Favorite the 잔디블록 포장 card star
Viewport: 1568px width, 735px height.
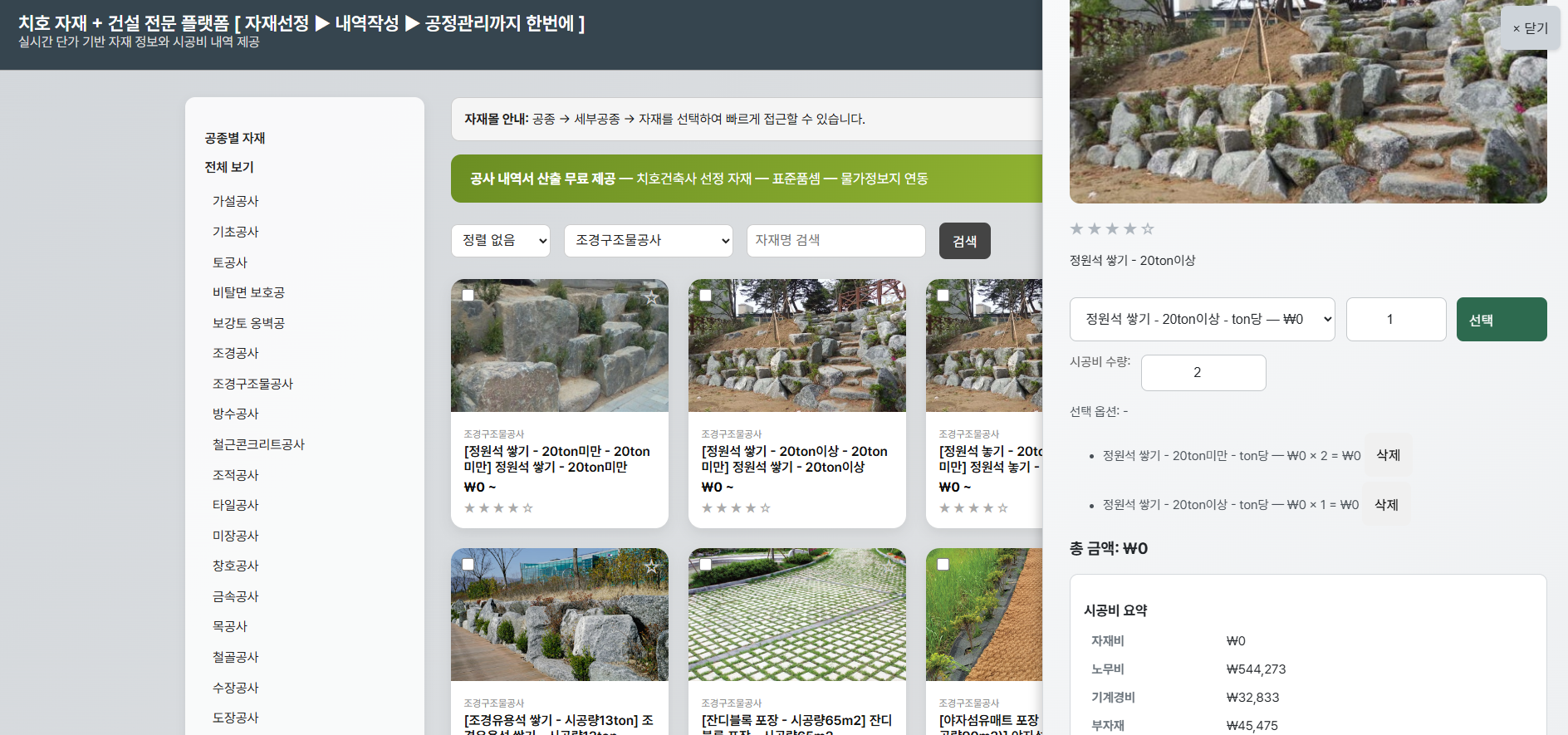[x=889, y=566]
